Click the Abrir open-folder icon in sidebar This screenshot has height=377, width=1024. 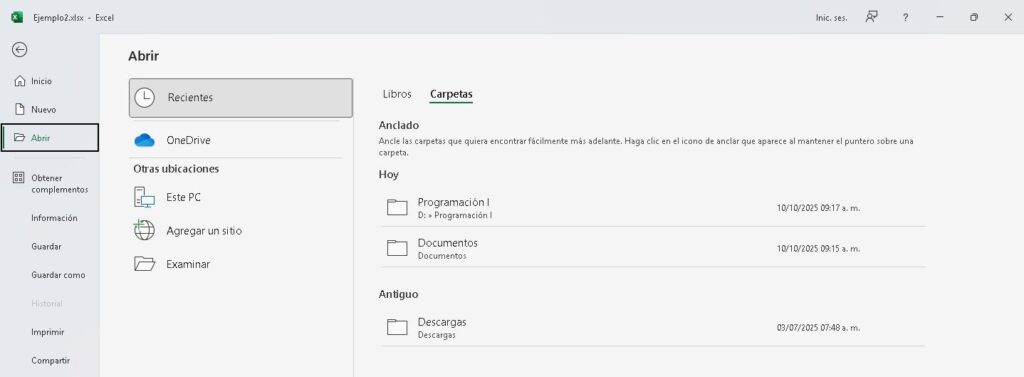(20, 138)
